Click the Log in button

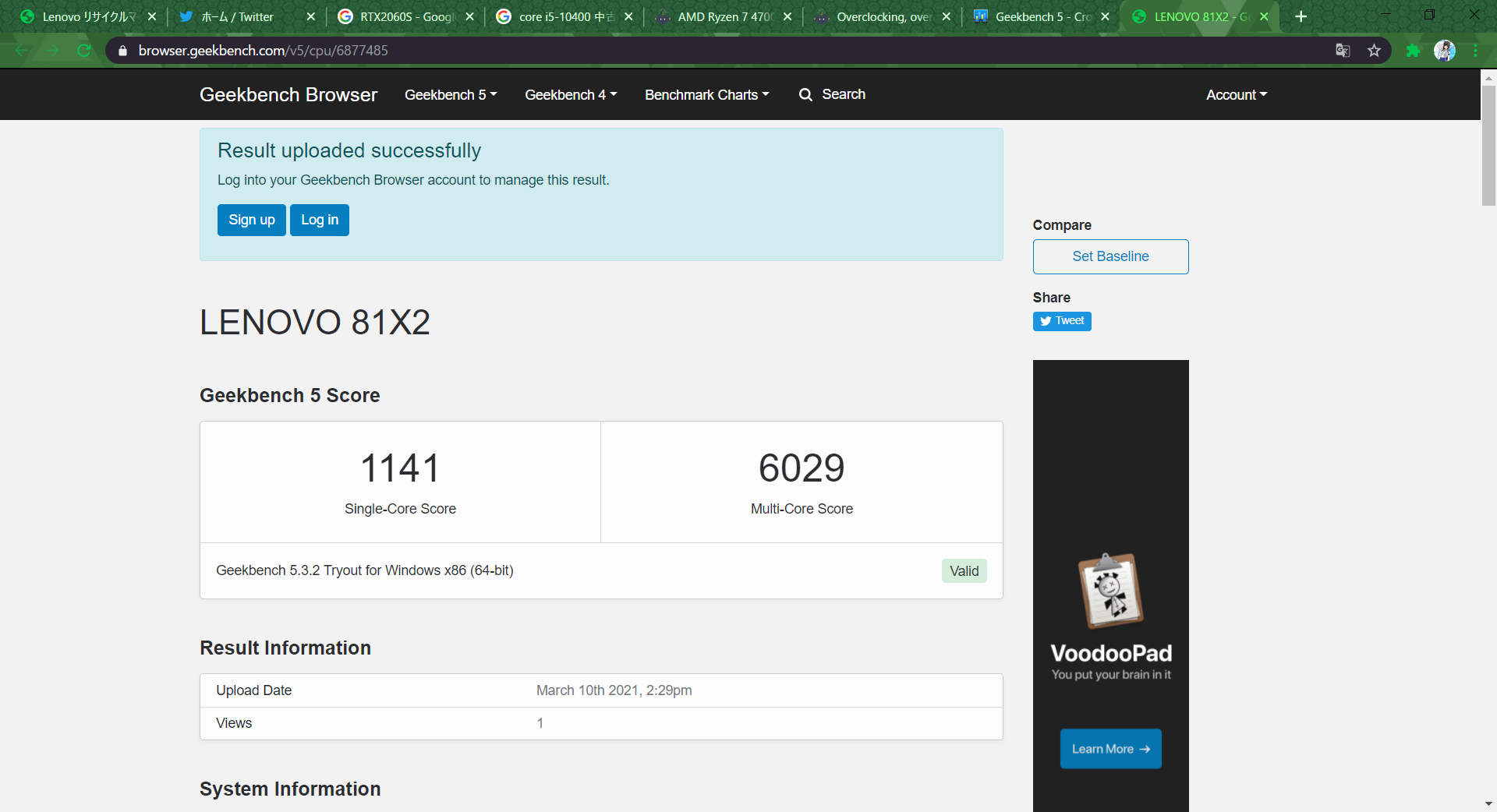tap(320, 220)
